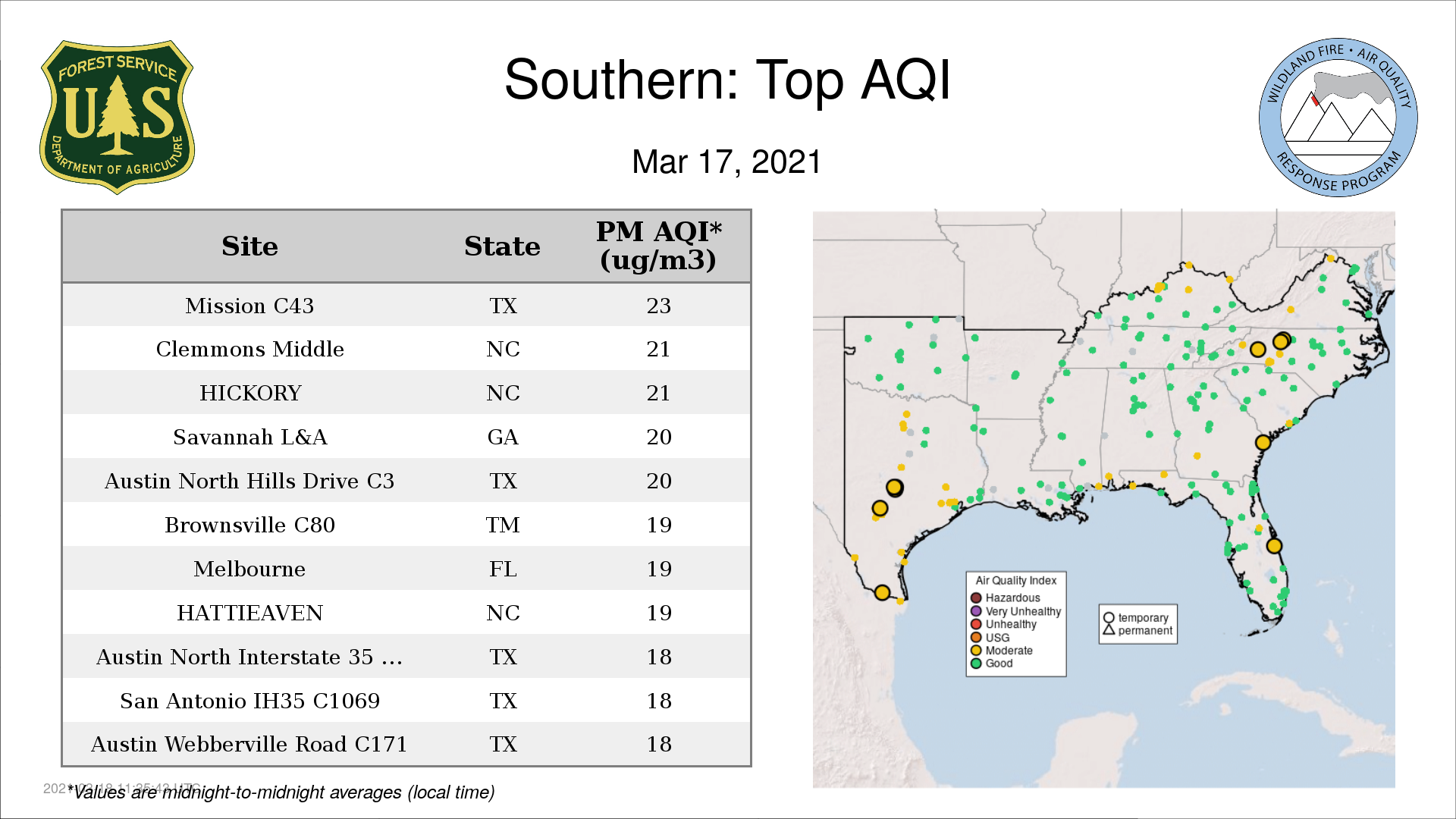Click the date 'Mar 17, 2021'

[x=726, y=162]
